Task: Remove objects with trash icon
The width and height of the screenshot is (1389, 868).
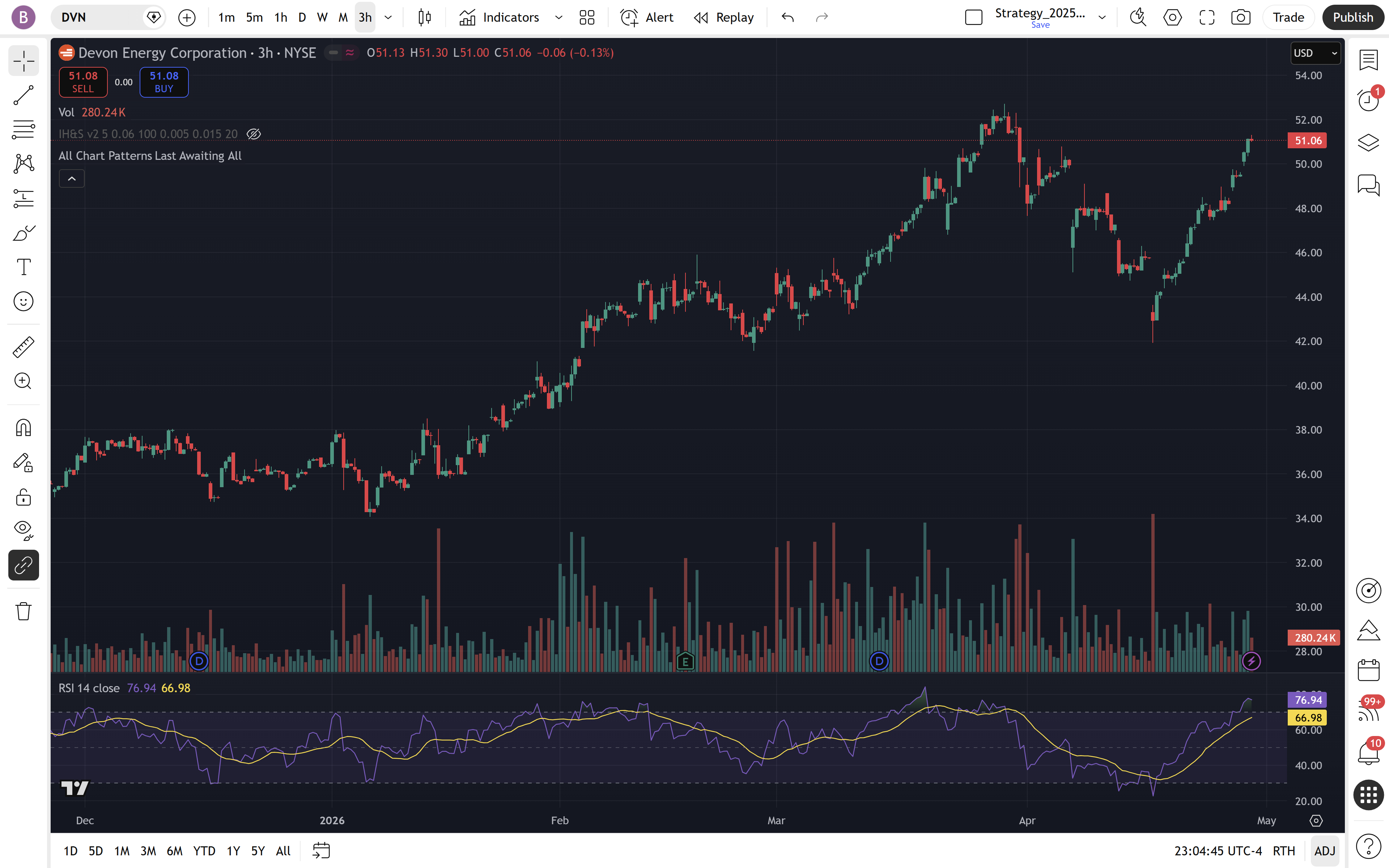Action: click(24, 611)
